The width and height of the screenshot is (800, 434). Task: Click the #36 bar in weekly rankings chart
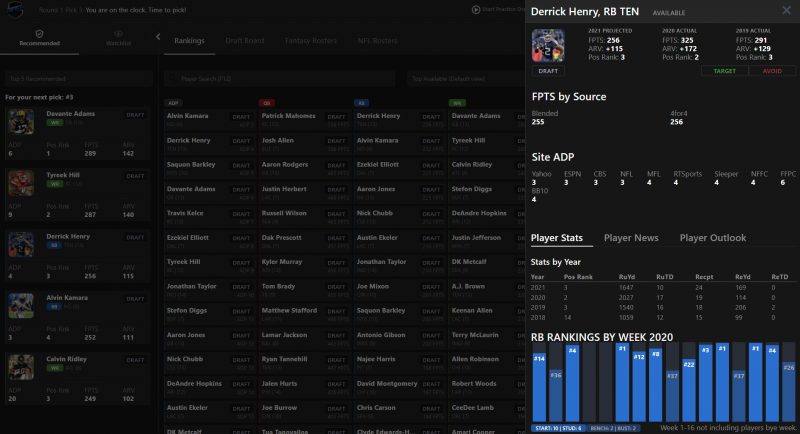point(556,396)
